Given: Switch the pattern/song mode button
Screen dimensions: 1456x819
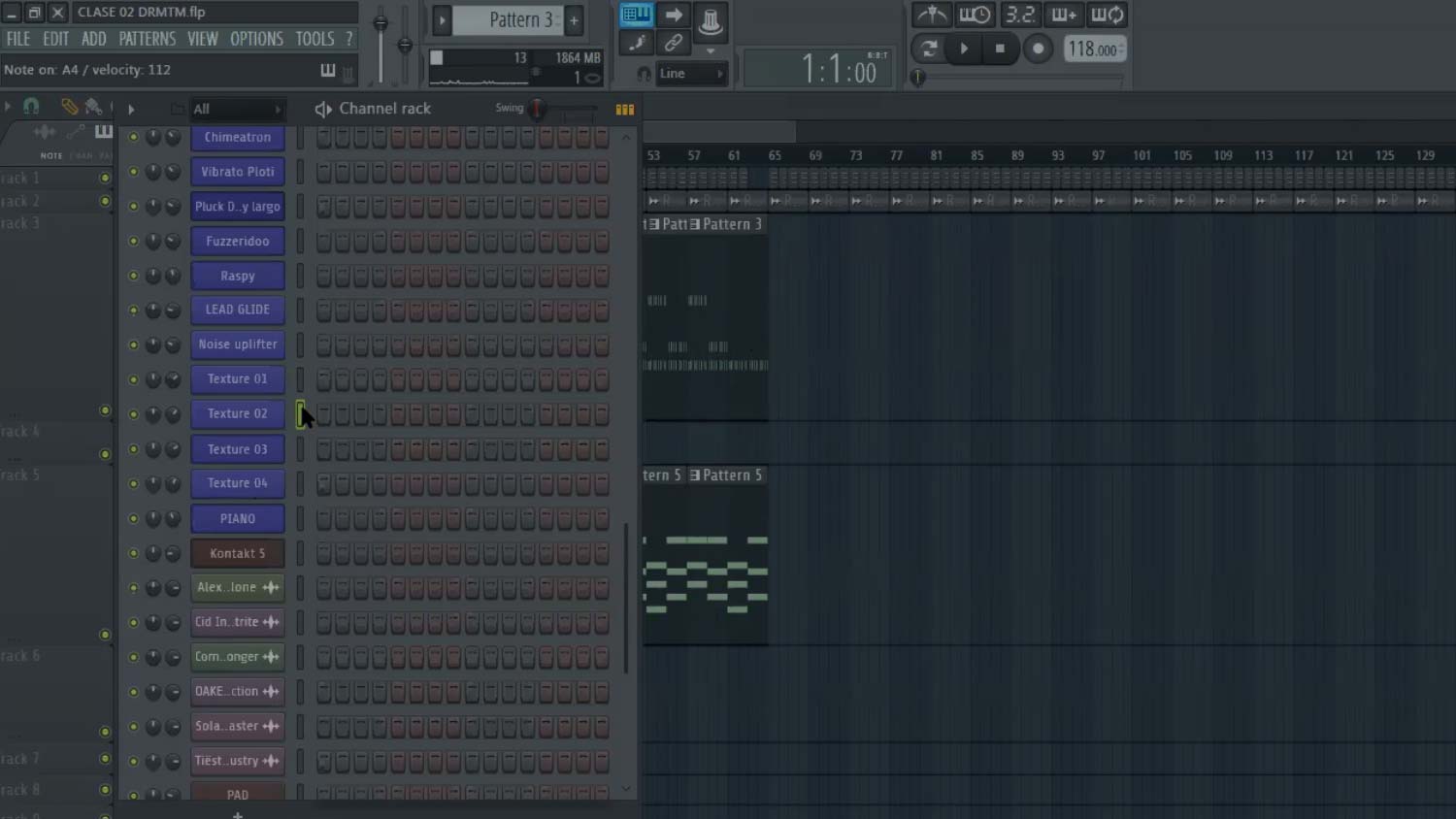Looking at the screenshot, I should pos(929,49).
